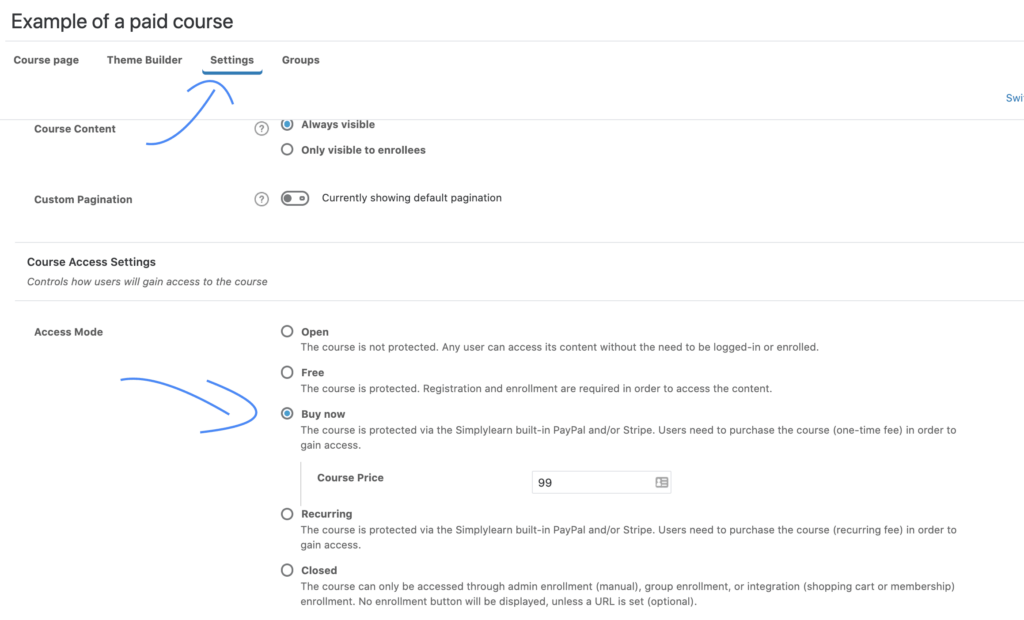Select the Recurring access mode
Viewport: 1024px width, 620px height.
tap(288, 514)
